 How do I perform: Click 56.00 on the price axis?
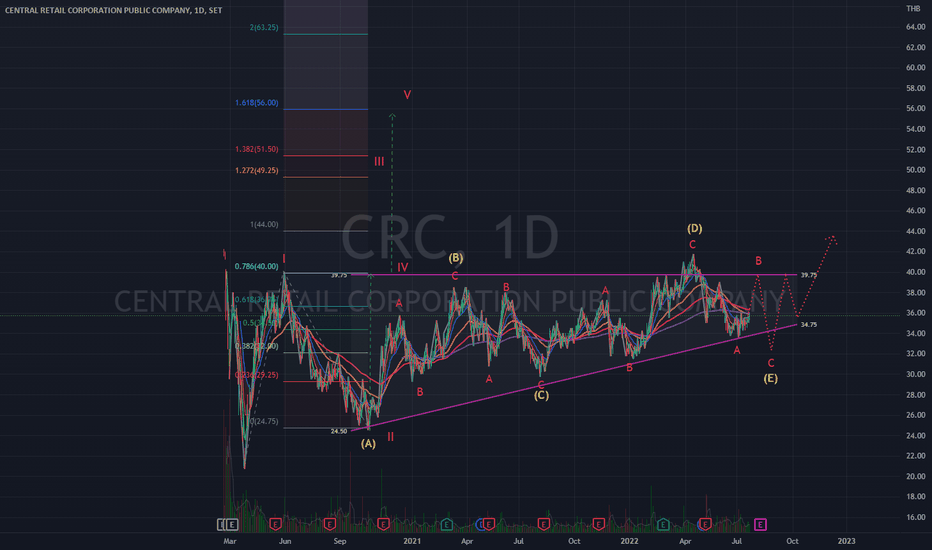(915, 109)
